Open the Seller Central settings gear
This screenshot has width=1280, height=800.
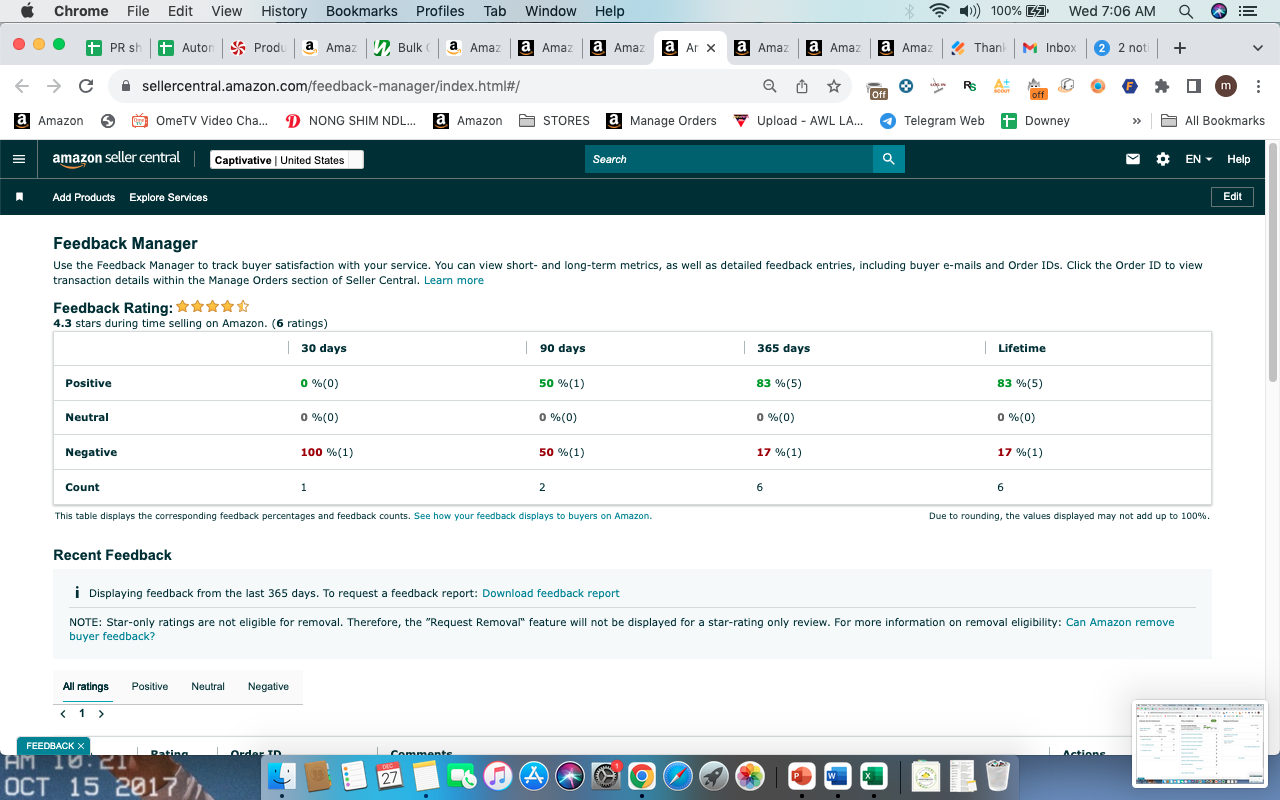pos(1163,159)
